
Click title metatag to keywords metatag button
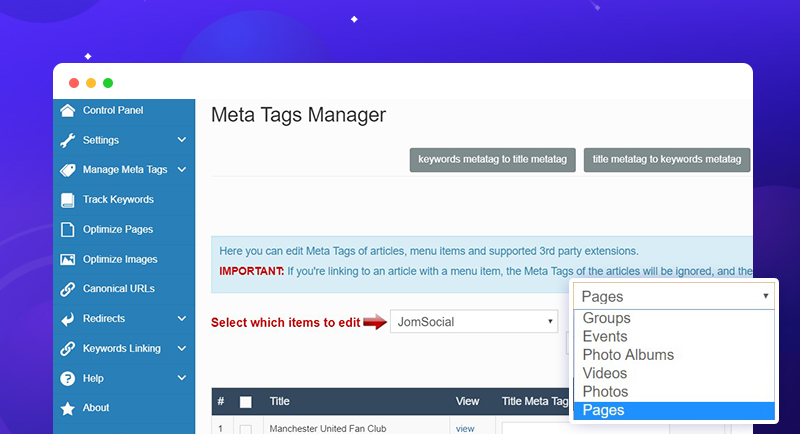pos(666,160)
